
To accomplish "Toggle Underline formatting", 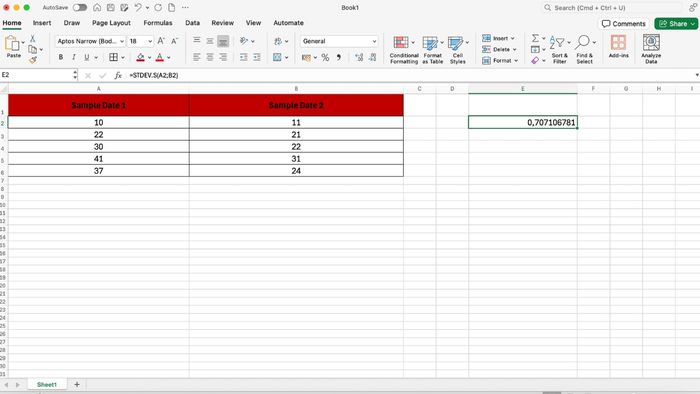I will pyautogui.click(x=87, y=57).
